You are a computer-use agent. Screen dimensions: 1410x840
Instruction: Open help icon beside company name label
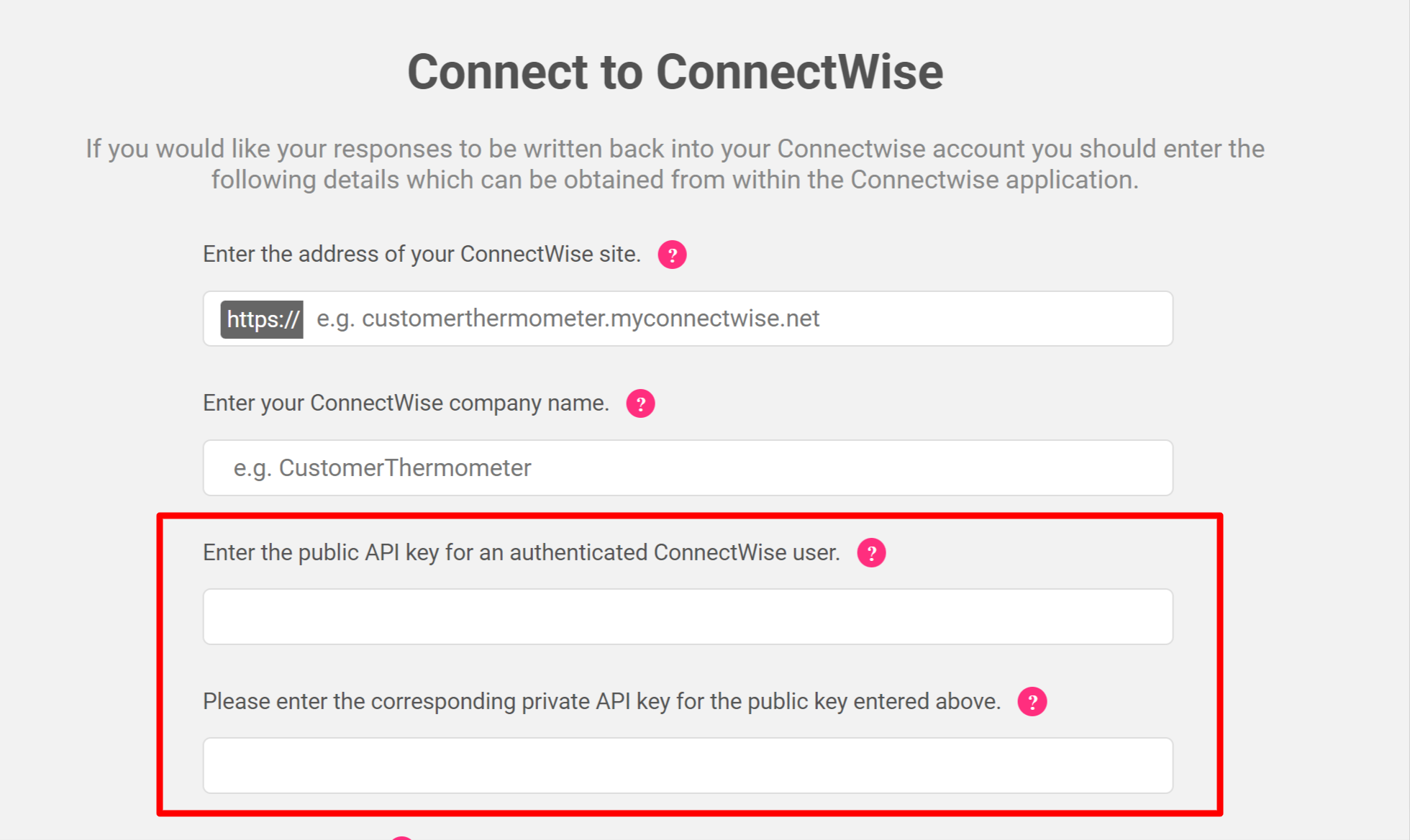(x=640, y=403)
